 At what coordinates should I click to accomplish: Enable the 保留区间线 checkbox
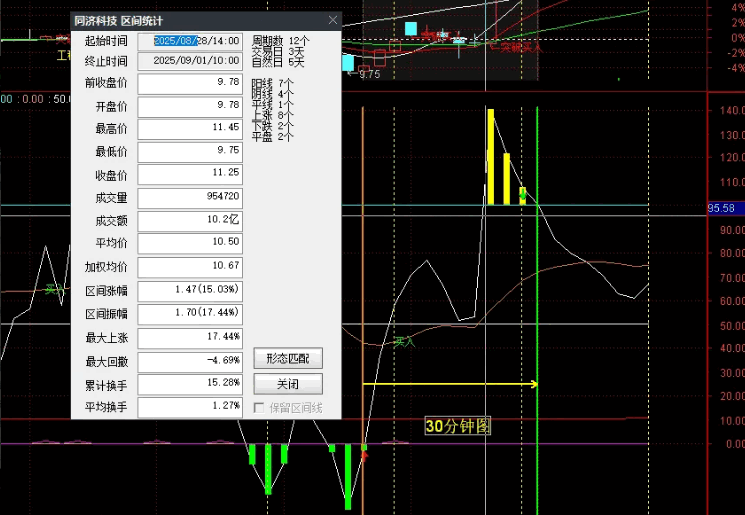259,408
